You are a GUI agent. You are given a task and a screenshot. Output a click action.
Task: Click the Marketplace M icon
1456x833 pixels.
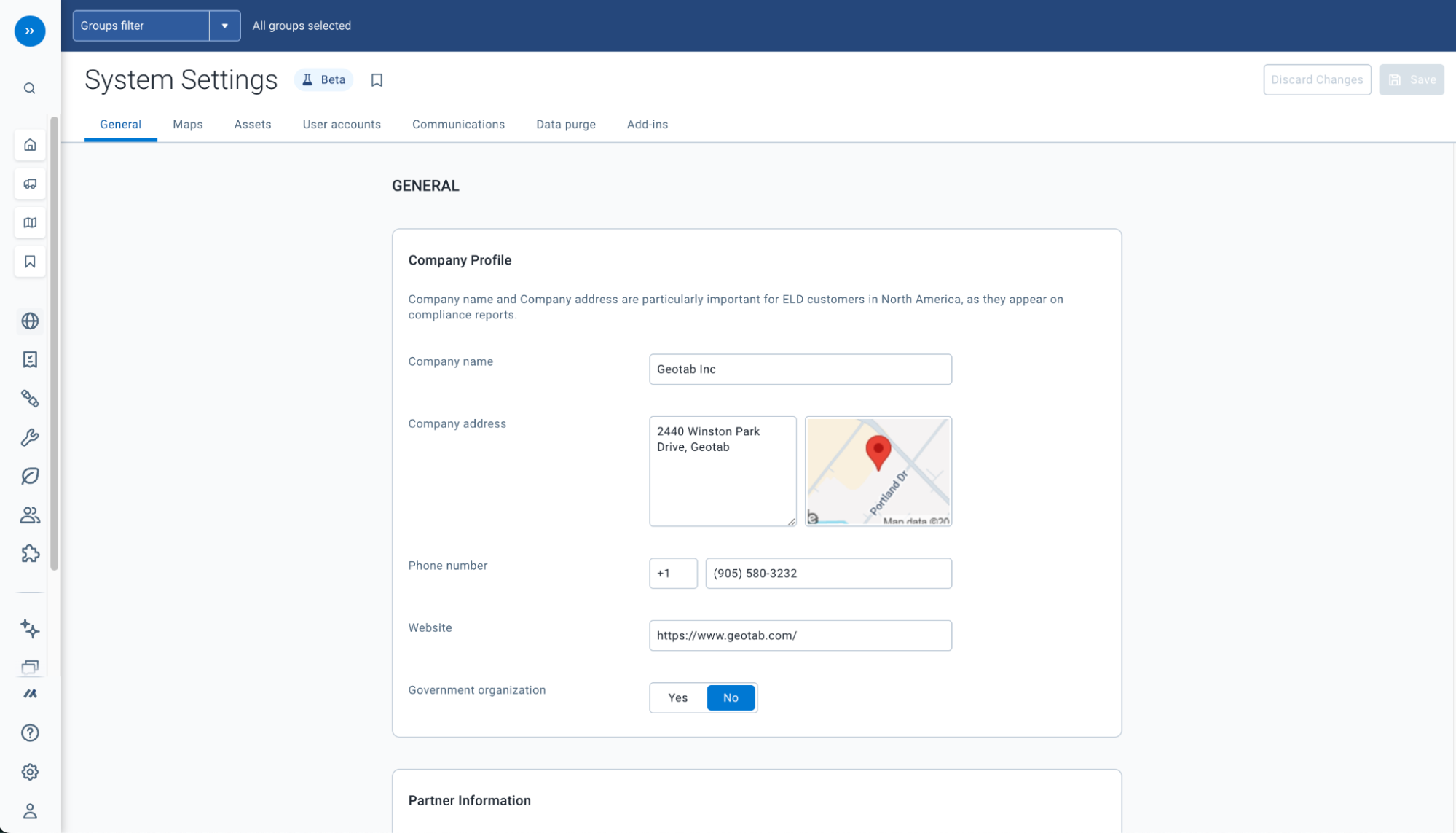pos(29,694)
